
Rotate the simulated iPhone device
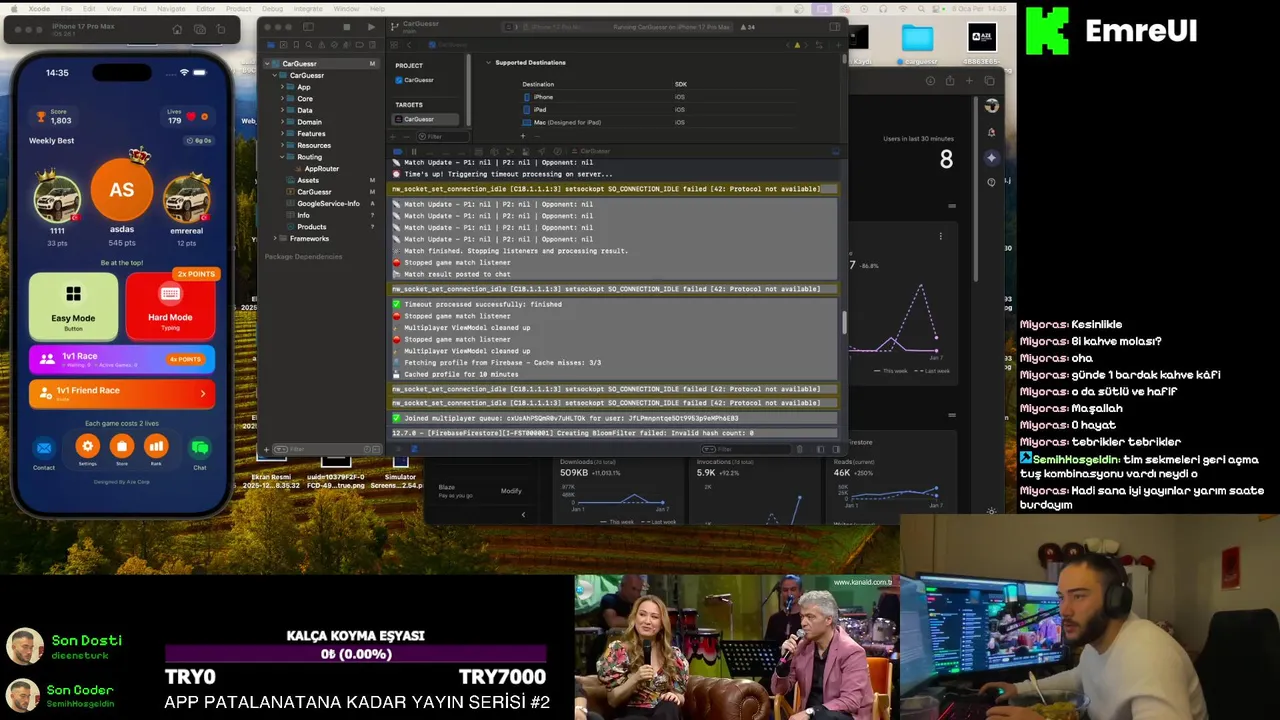click(221, 29)
